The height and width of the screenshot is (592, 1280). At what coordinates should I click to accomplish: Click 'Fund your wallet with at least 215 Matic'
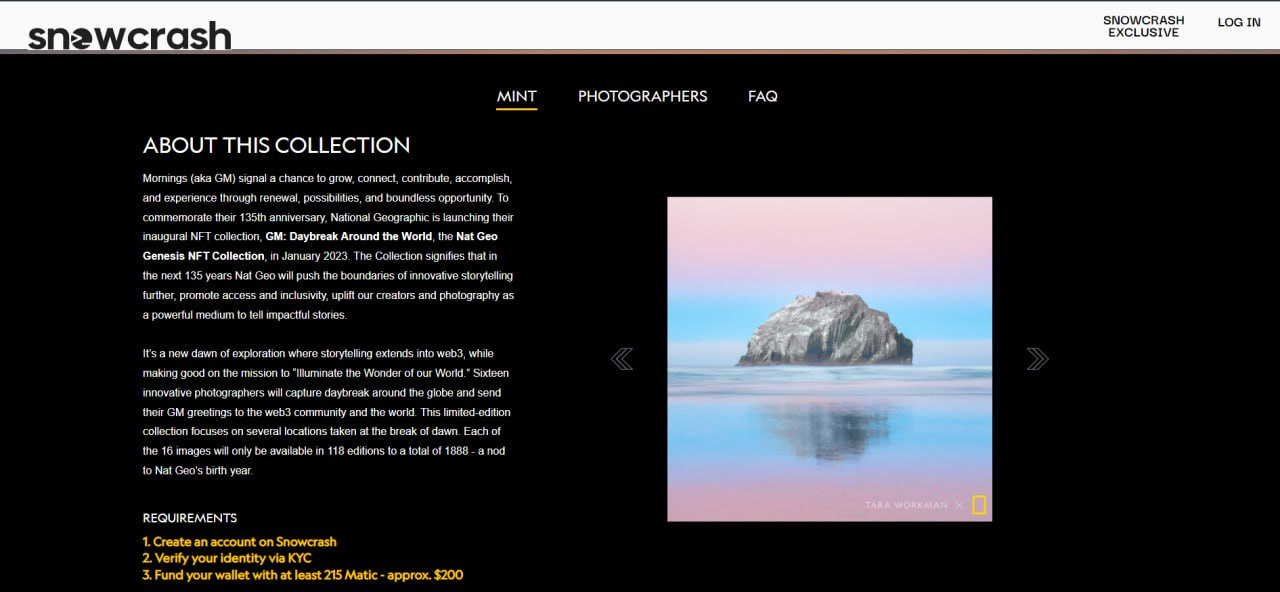point(303,575)
